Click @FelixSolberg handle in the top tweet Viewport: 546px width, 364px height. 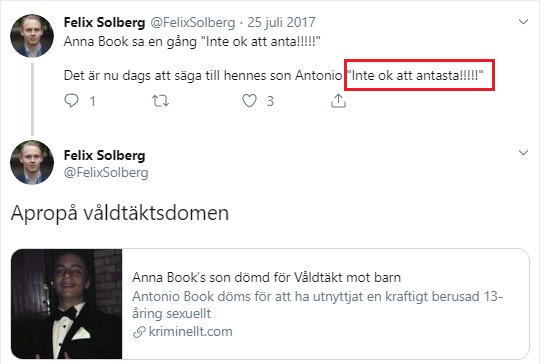(x=193, y=23)
